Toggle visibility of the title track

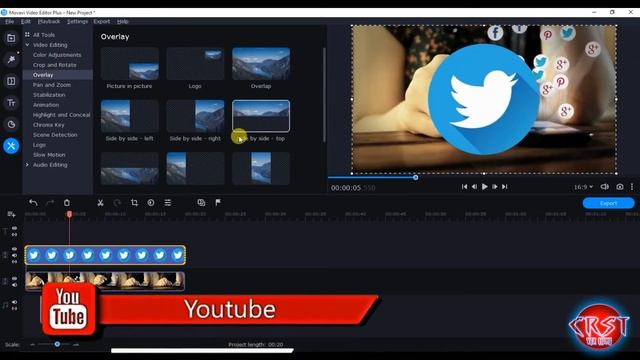(x=14, y=228)
